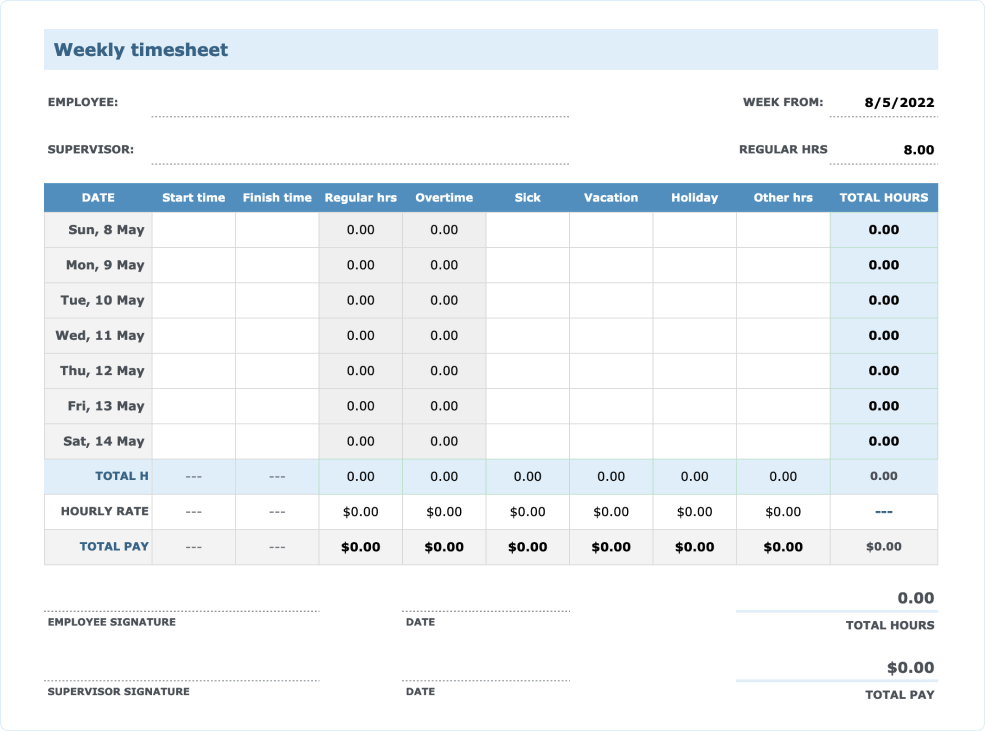Click the Employee name input field
985x731 pixels.
[x=360, y=108]
